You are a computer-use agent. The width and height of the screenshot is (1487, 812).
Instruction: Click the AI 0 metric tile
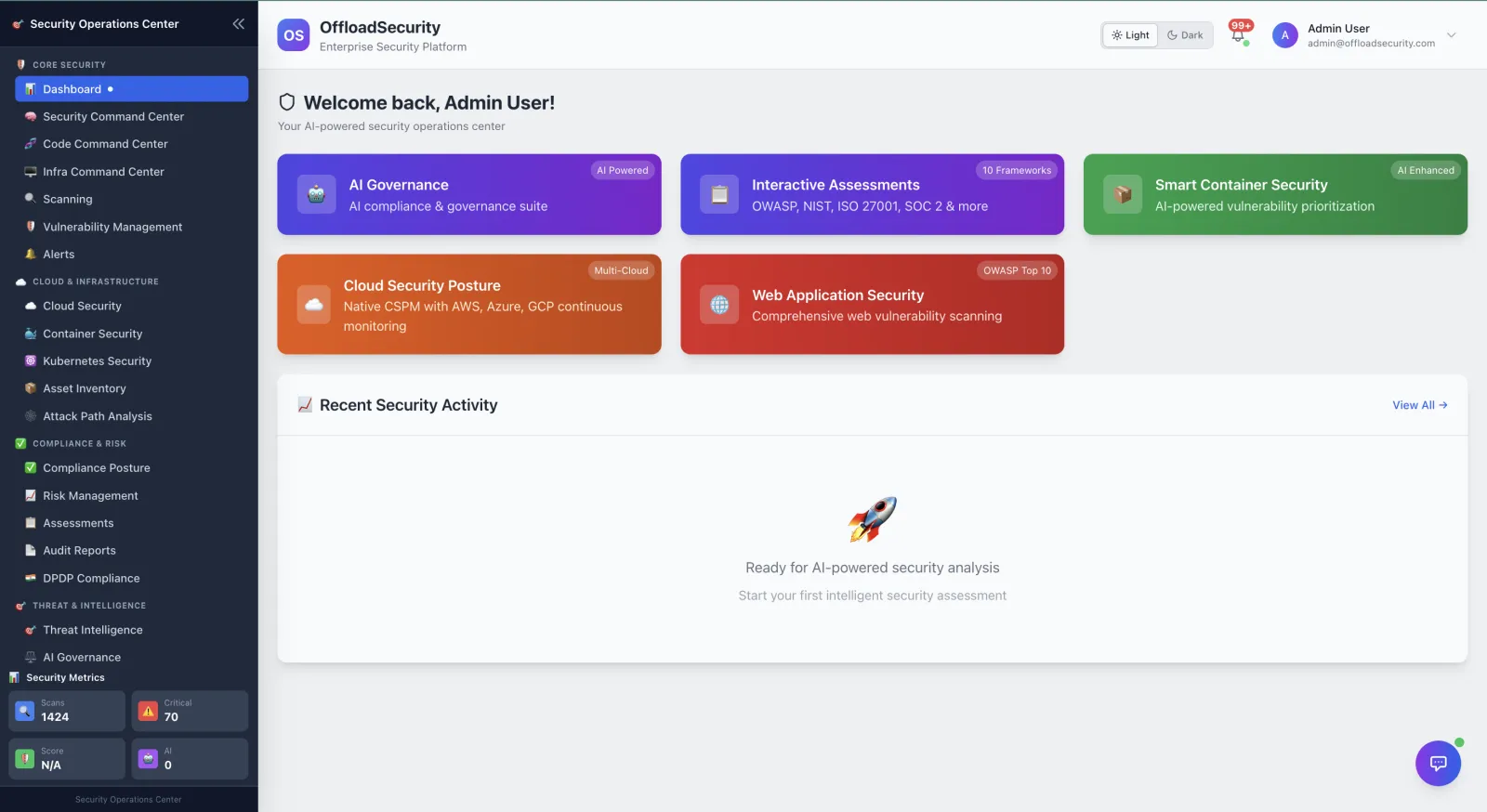(190, 759)
